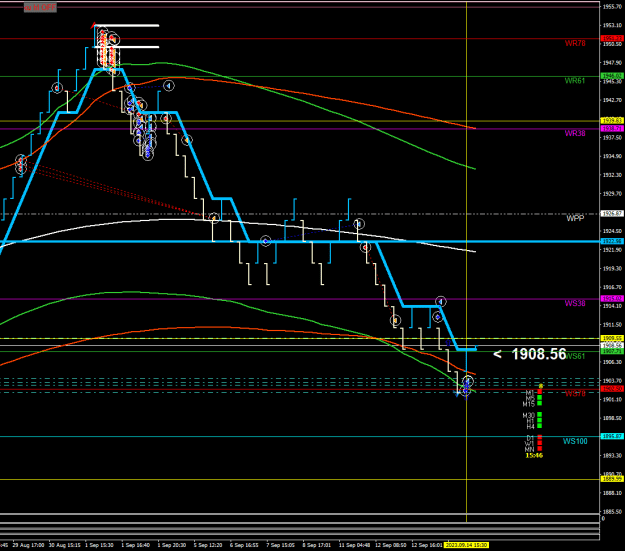Click the 6 Sep 16:55 time label

click(244, 545)
